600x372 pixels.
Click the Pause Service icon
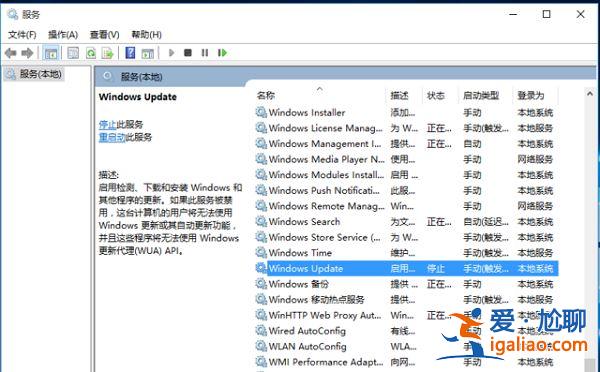click(x=205, y=53)
